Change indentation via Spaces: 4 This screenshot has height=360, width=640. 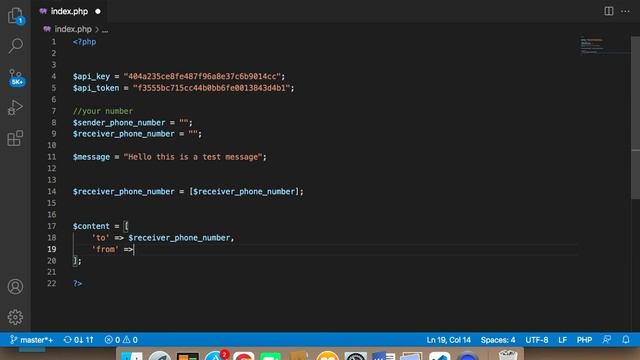pos(498,340)
